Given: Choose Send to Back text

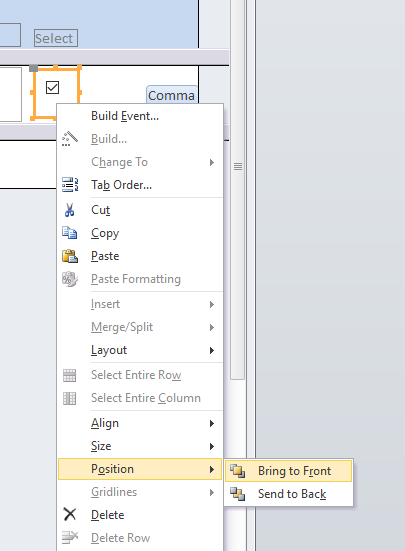Looking at the screenshot, I should (x=292, y=494).
